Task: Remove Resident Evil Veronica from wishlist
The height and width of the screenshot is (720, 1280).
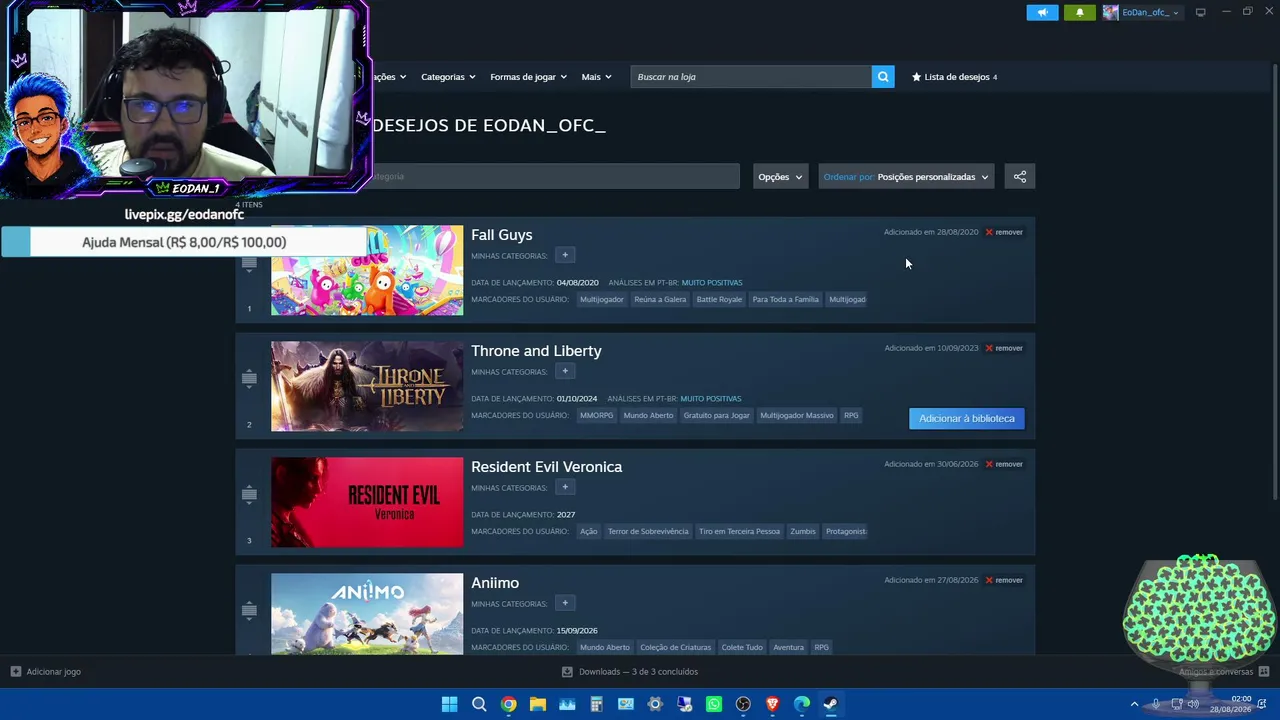Action: [x=1004, y=464]
